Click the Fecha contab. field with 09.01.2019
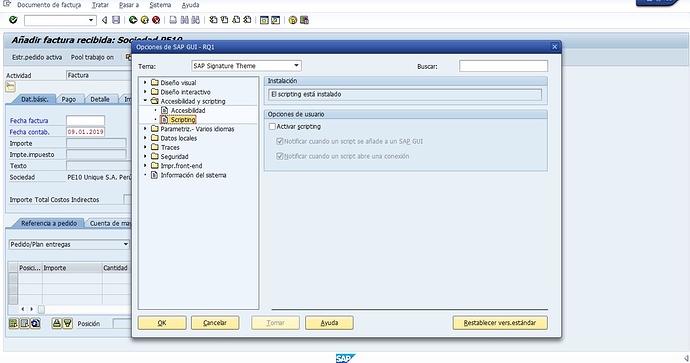 pos(85,132)
